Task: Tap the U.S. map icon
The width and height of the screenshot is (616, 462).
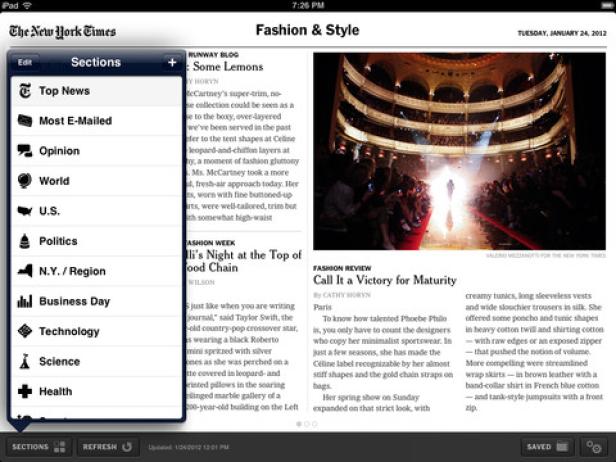Action: [x=25, y=211]
